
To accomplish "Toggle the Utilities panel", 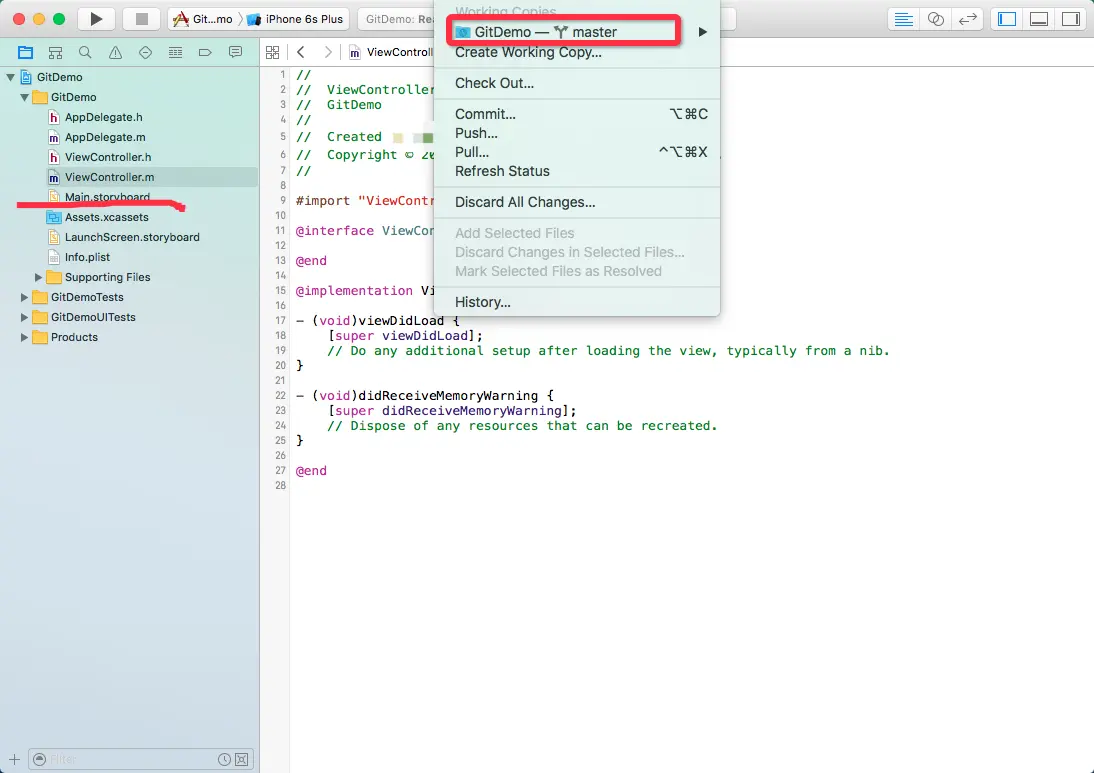I will pos(1071,19).
